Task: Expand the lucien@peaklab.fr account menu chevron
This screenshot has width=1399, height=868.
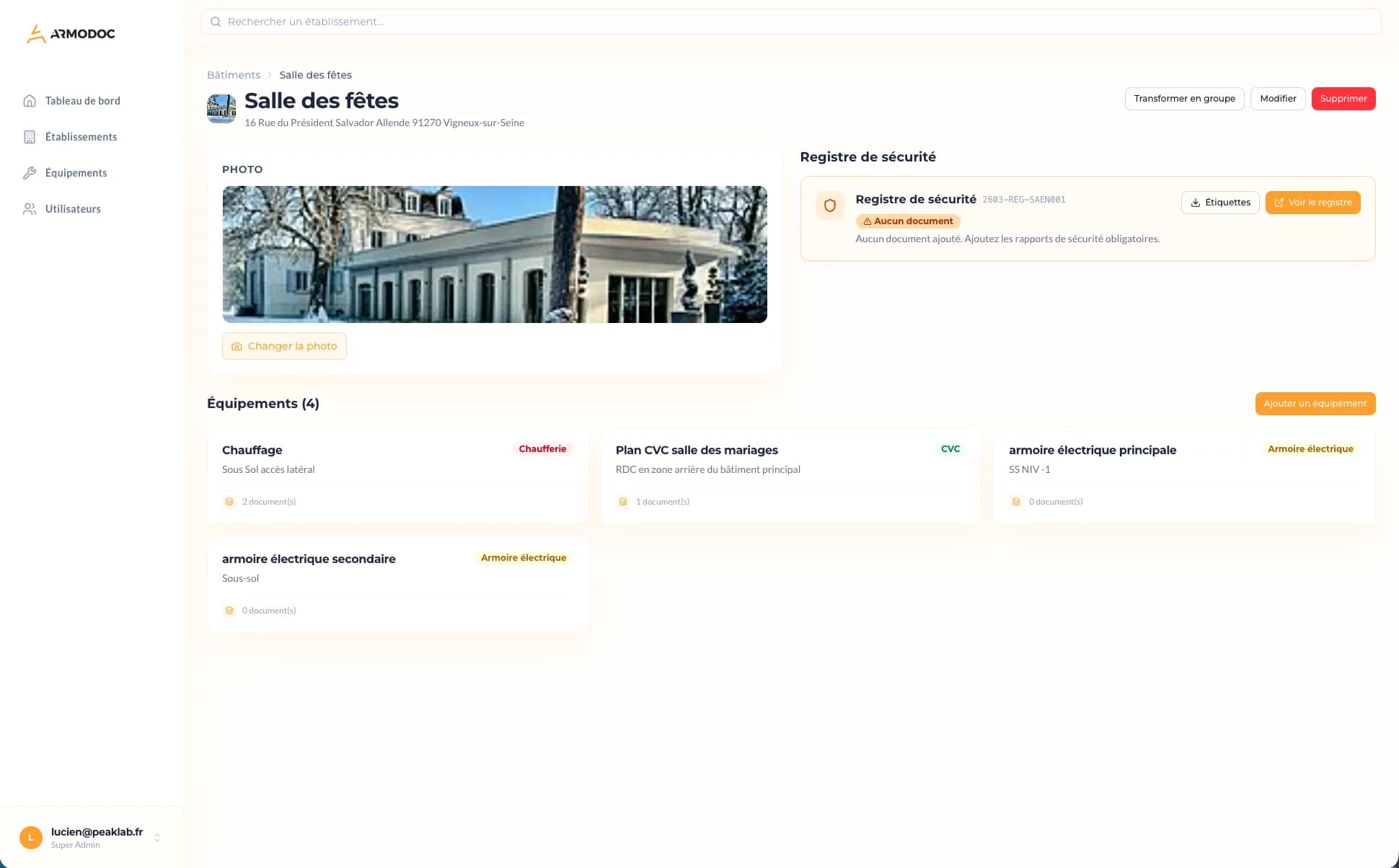Action: click(157, 838)
